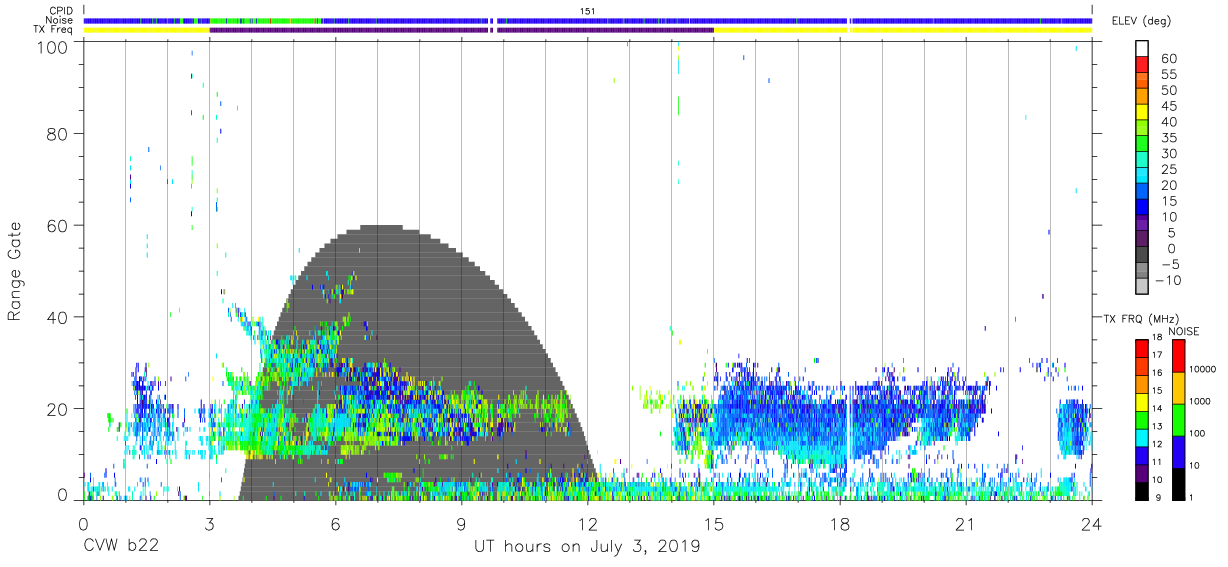Click the y-axis tick label '60'
Screen dimensions: 1228x567
click(59, 225)
